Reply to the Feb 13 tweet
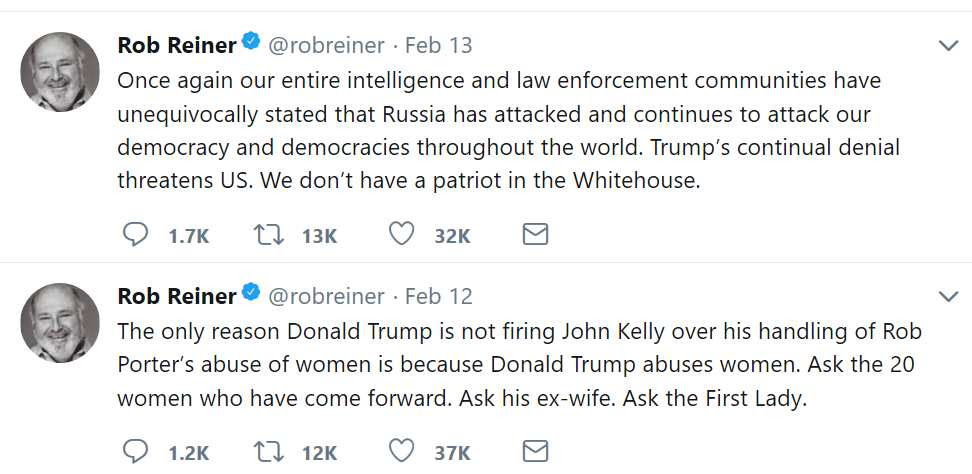 (135, 235)
